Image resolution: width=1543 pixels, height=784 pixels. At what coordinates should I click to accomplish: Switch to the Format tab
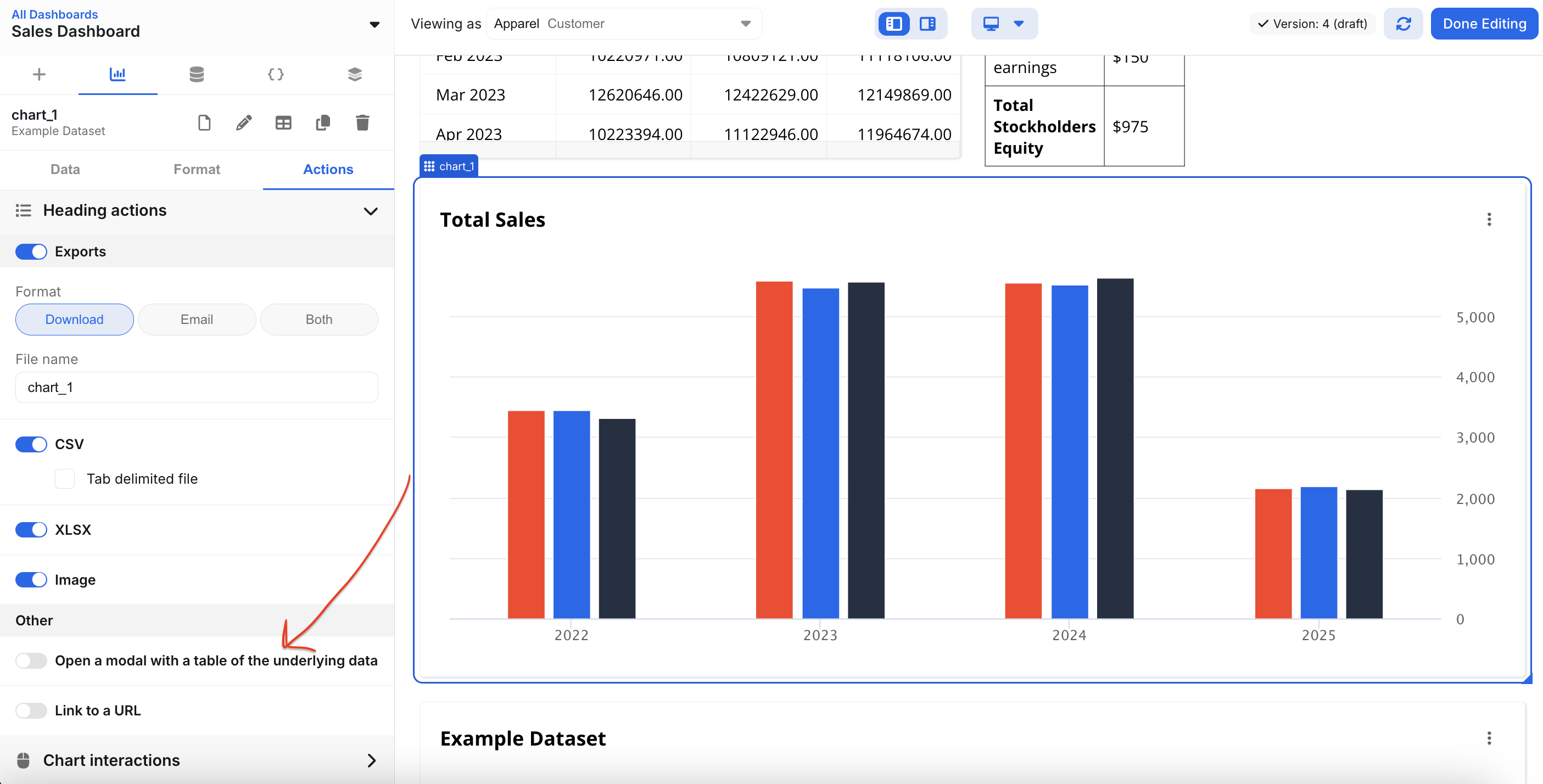(x=197, y=170)
